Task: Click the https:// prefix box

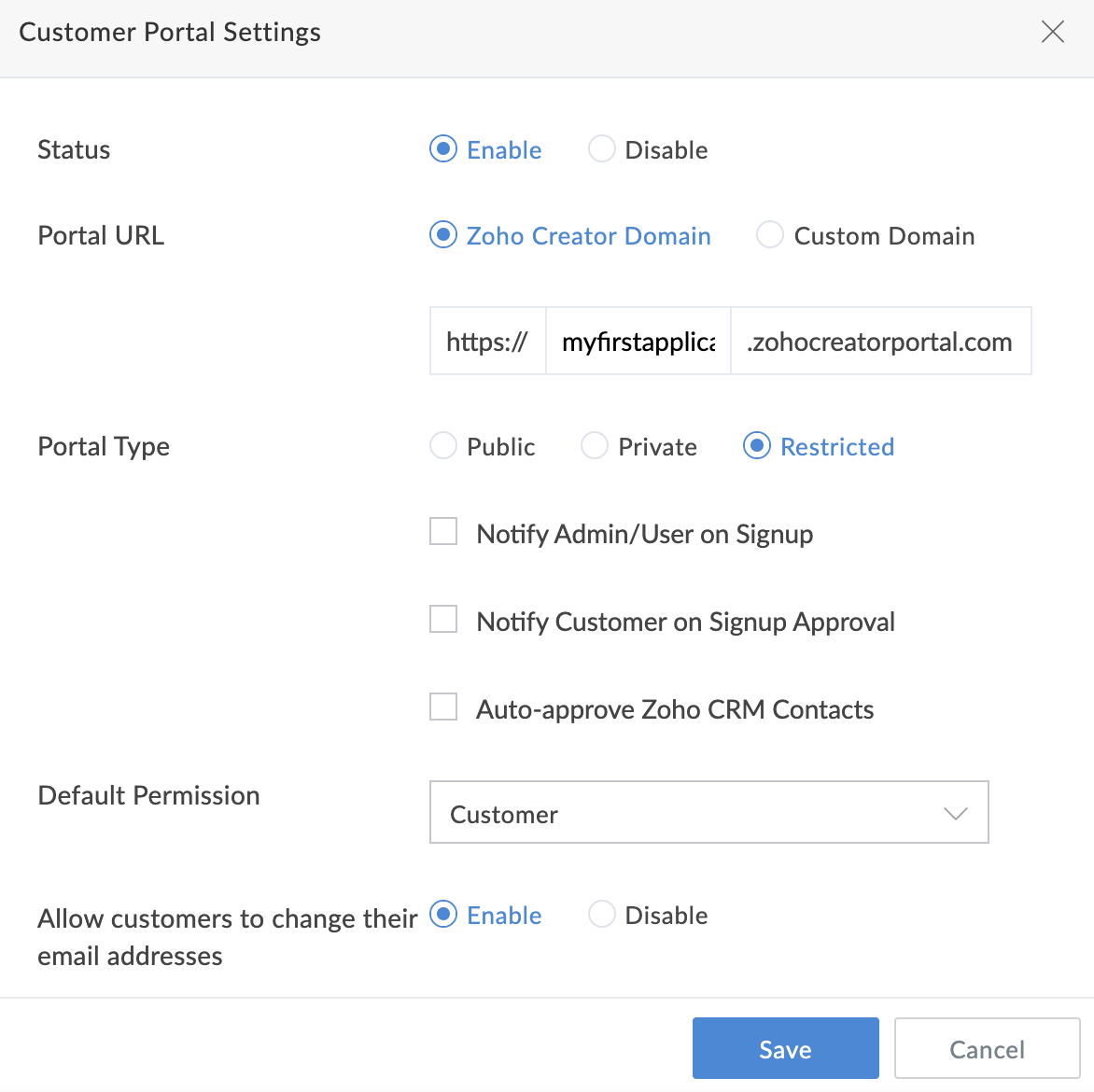Action: pyautogui.click(x=487, y=342)
